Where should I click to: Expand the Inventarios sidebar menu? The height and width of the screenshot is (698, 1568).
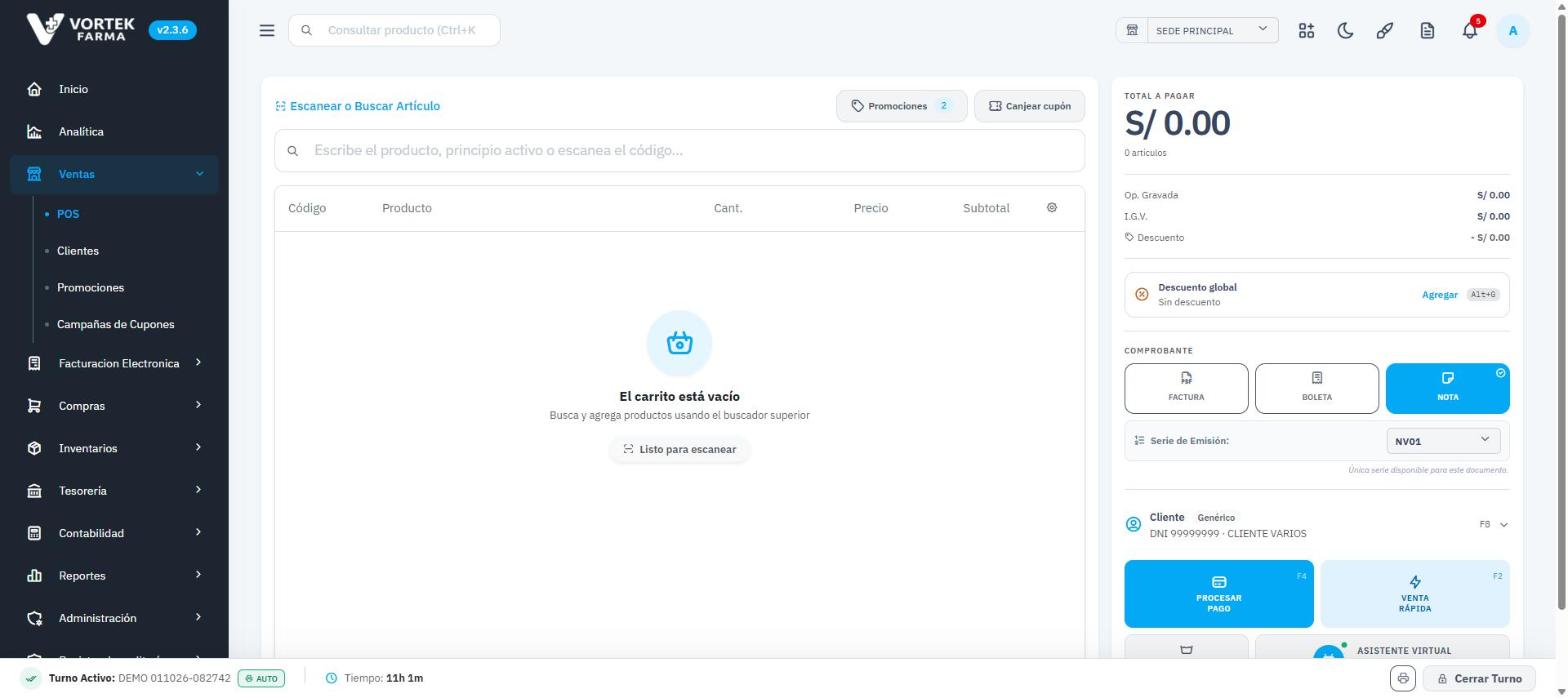[x=114, y=448]
